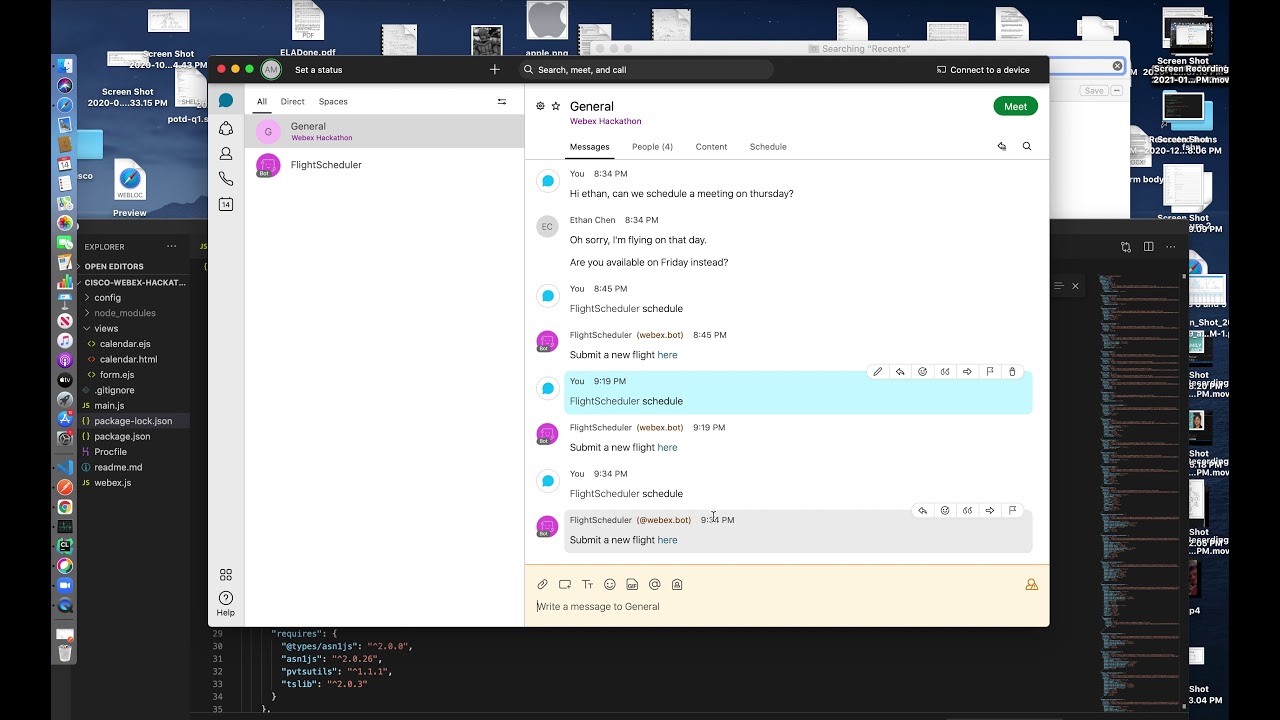Toggle the favorite star for General space
The width and height of the screenshot is (1280, 720).
click(x=556, y=106)
